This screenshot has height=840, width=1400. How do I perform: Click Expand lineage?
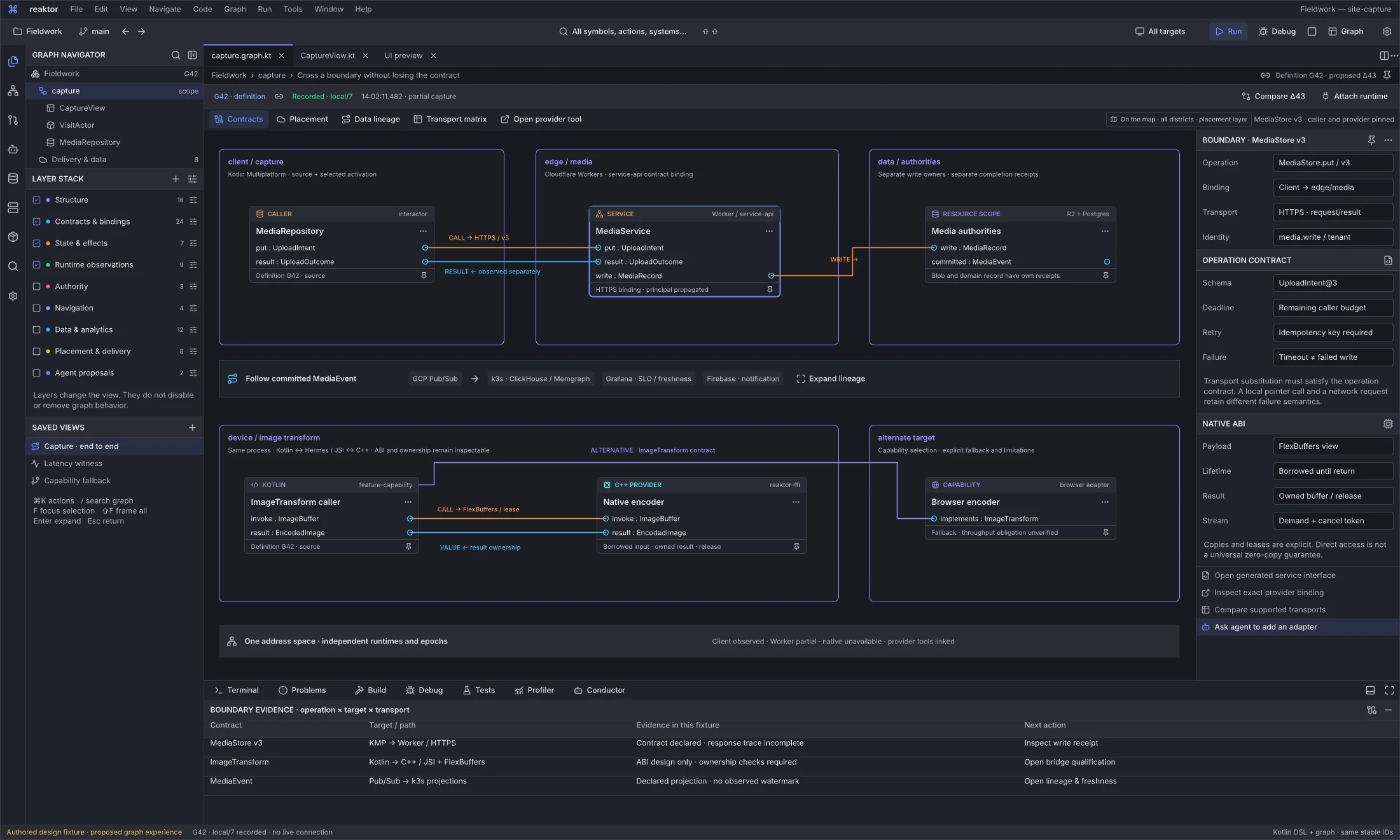pos(831,379)
